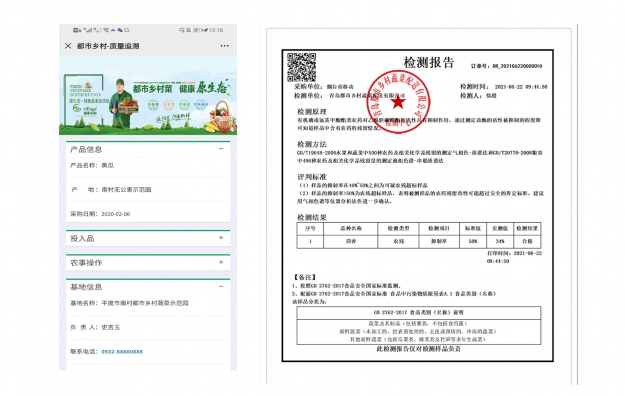
Task: Click the 50% standard value cell
Action: point(473,241)
